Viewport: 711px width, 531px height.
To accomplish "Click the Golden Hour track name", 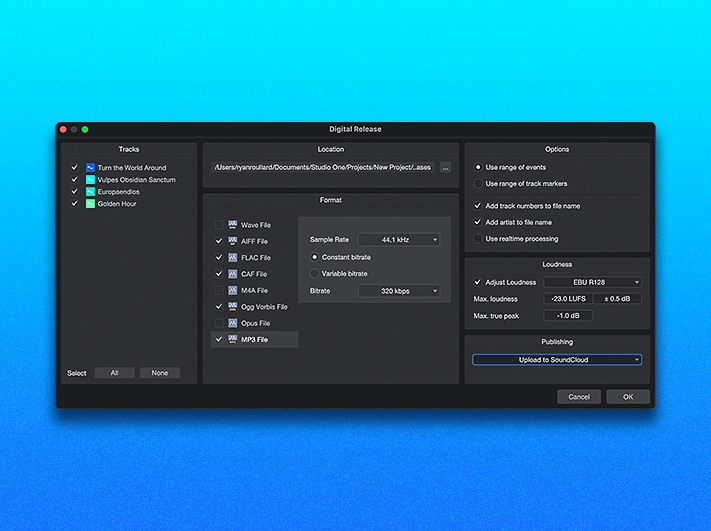I will (117, 204).
